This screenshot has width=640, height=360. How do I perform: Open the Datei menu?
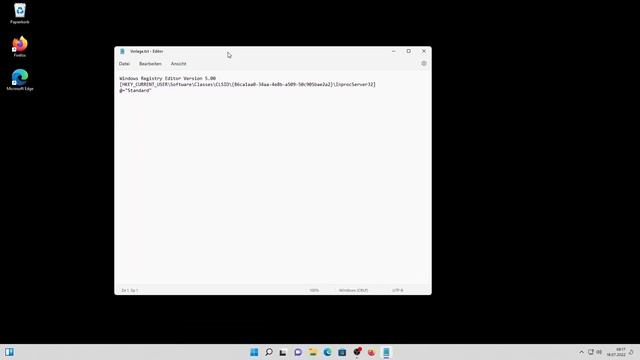124,64
